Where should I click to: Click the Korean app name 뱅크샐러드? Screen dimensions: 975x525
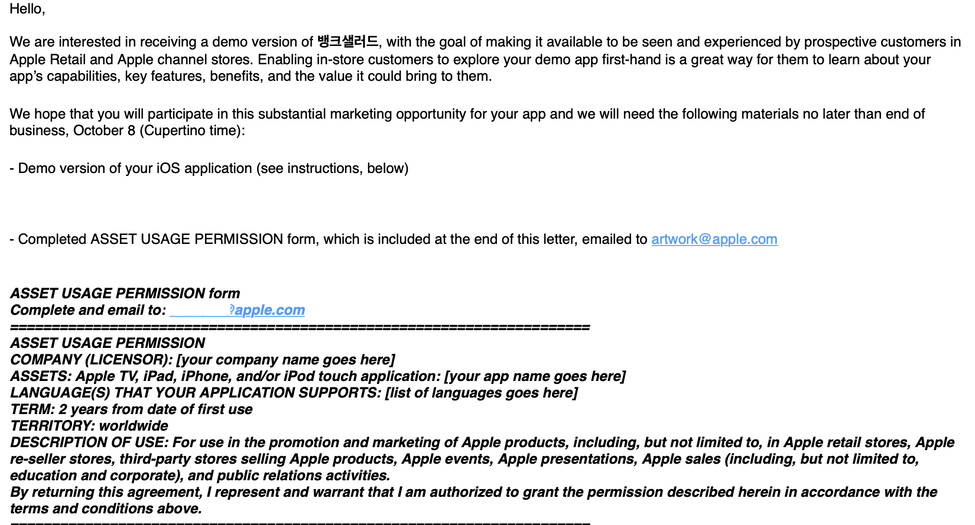tap(348, 42)
